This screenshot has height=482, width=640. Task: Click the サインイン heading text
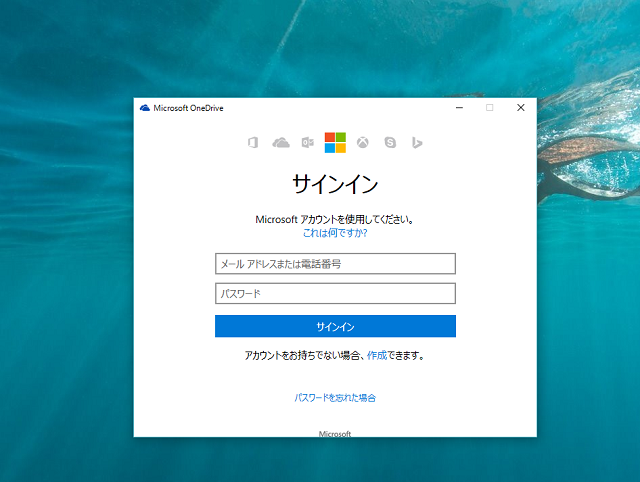pyautogui.click(x=335, y=184)
